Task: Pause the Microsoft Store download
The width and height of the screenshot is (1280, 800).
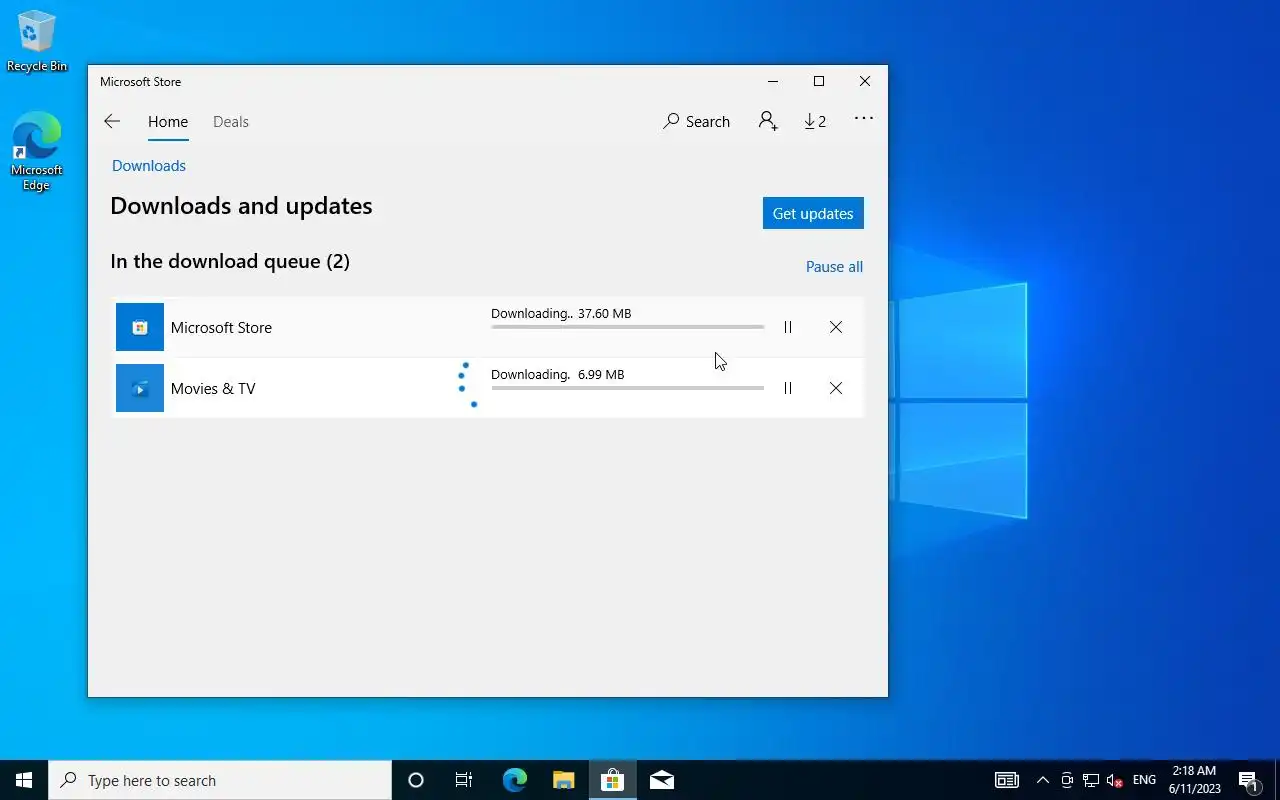Action: pos(788,327)
